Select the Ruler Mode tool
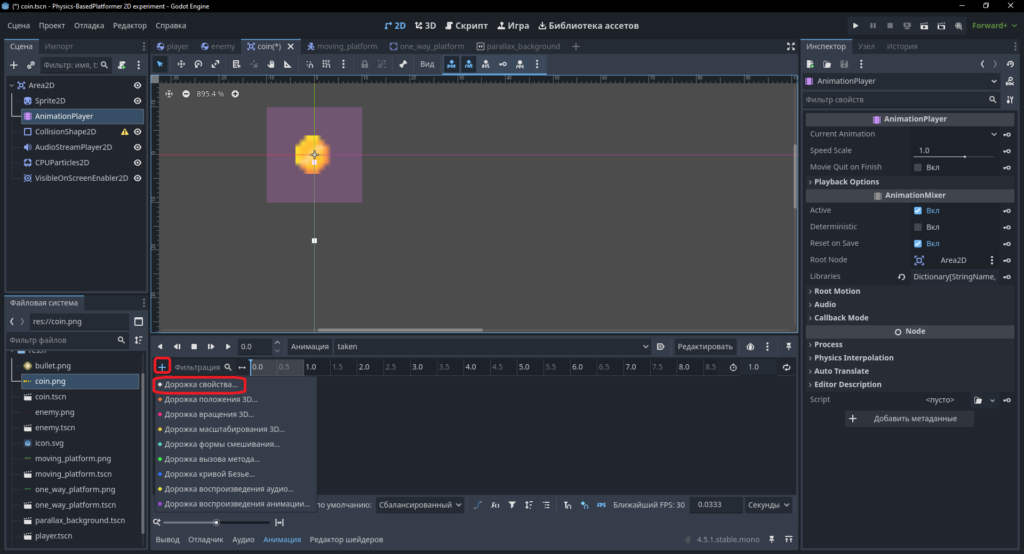1024x554 pixels. pos(288,64)
